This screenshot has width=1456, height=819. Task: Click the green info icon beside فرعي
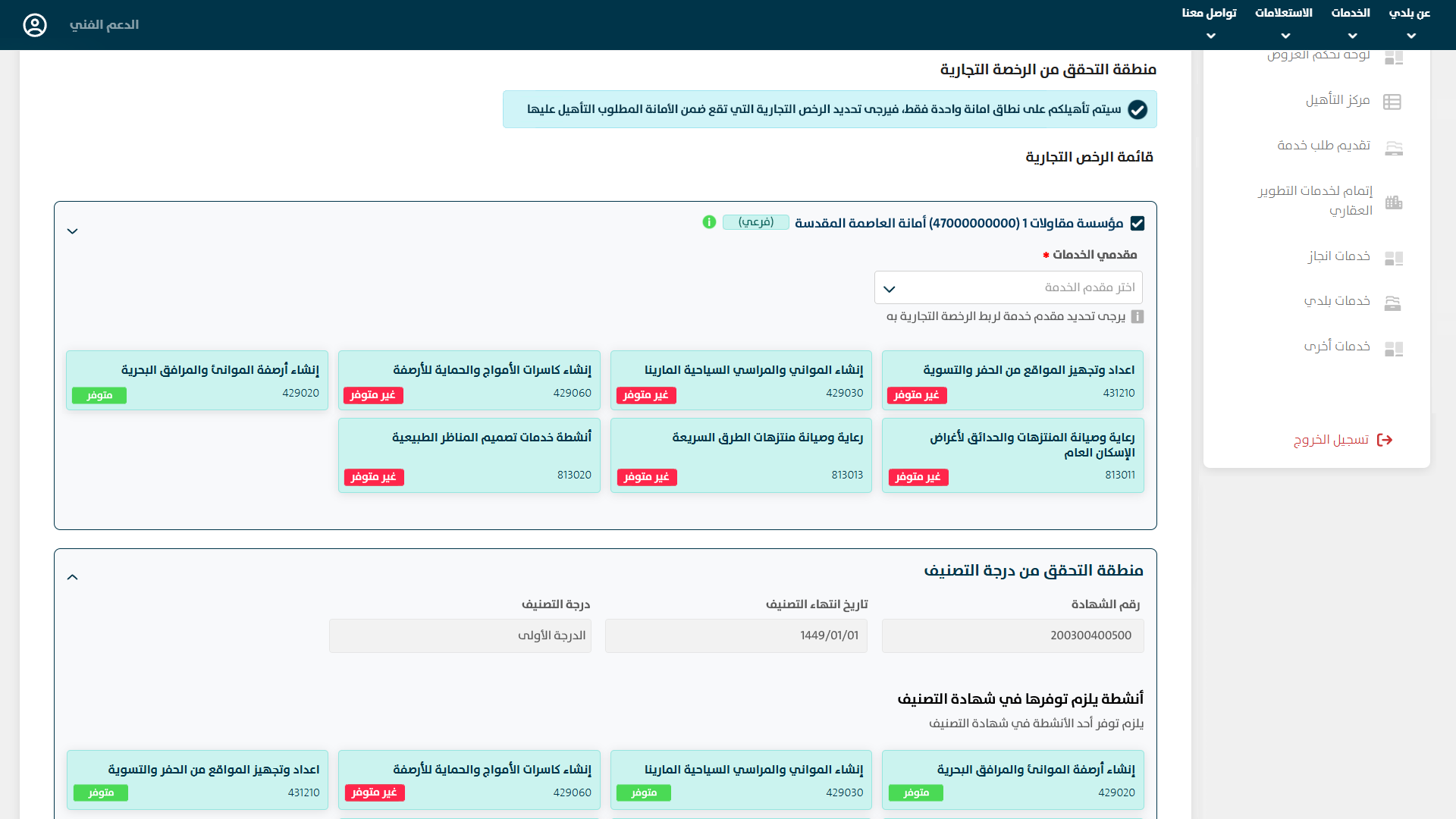click(x=709, y=222)
